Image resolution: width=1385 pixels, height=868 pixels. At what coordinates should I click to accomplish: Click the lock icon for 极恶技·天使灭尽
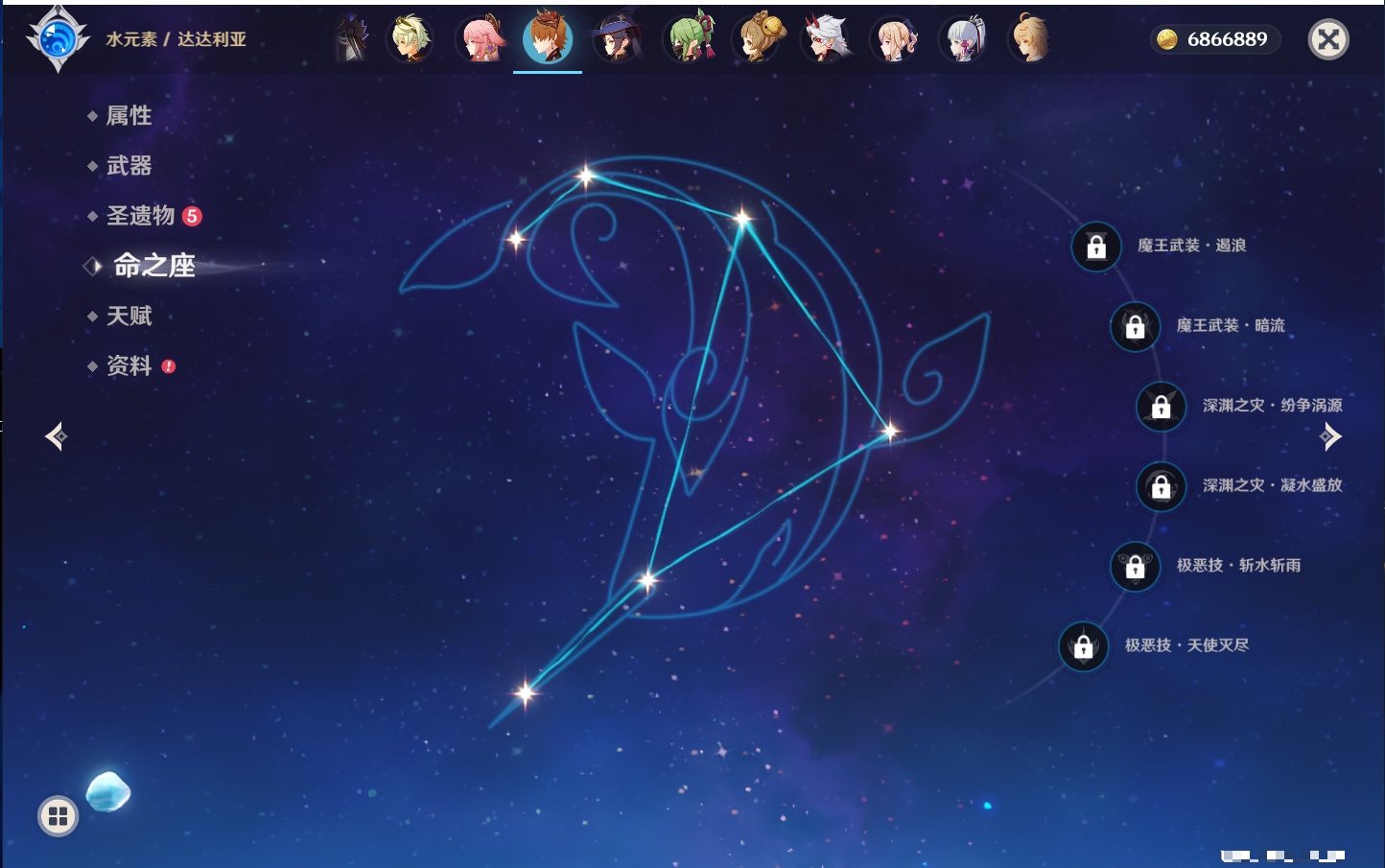tap(1083, 646)
